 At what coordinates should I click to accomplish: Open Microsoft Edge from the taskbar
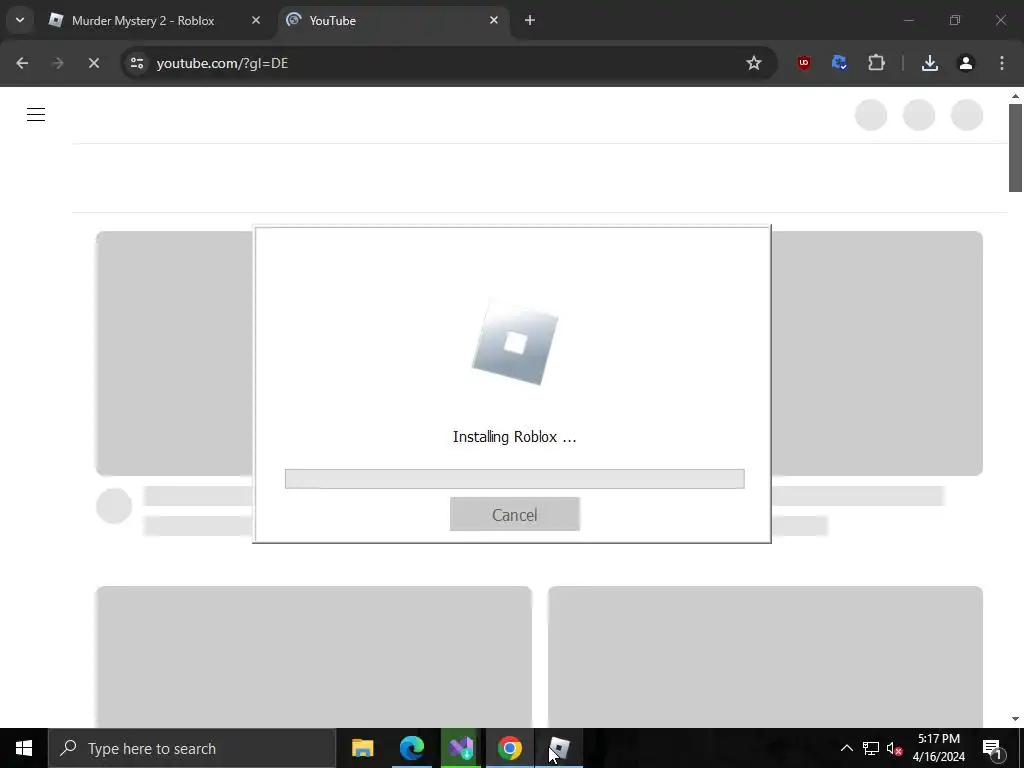411,748
